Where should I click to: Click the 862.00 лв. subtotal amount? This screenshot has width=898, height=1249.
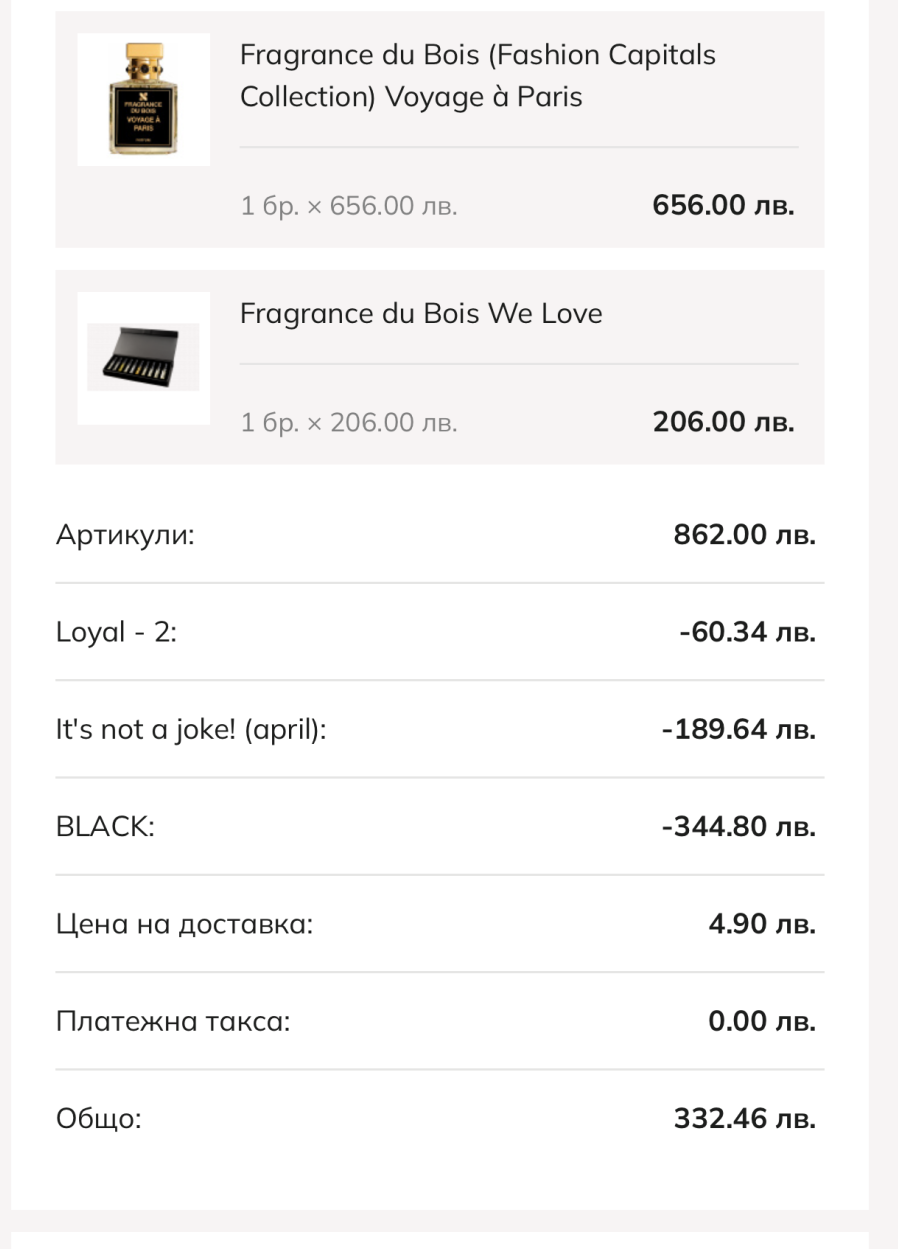coord(744,535)
